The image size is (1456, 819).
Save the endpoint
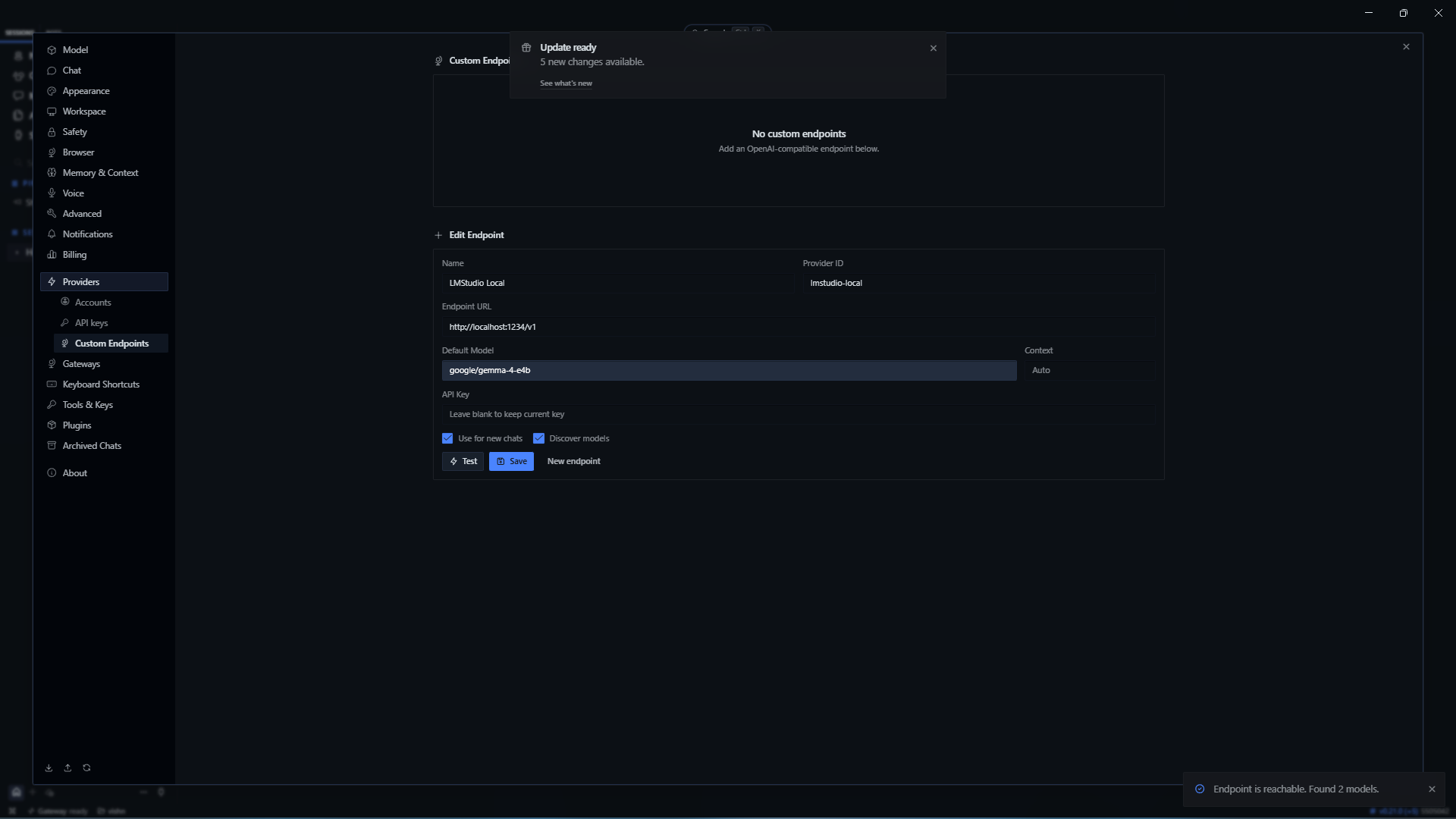511,461
